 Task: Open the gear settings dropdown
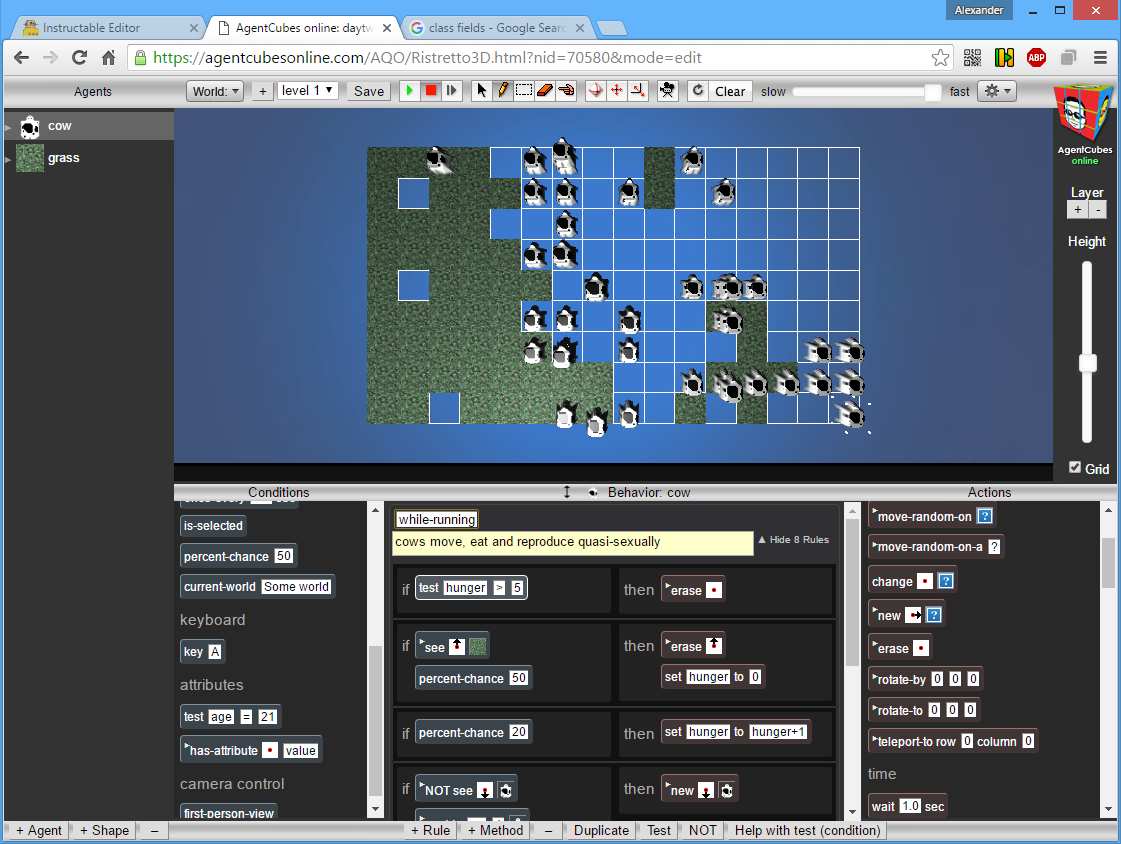click(997, 91)
